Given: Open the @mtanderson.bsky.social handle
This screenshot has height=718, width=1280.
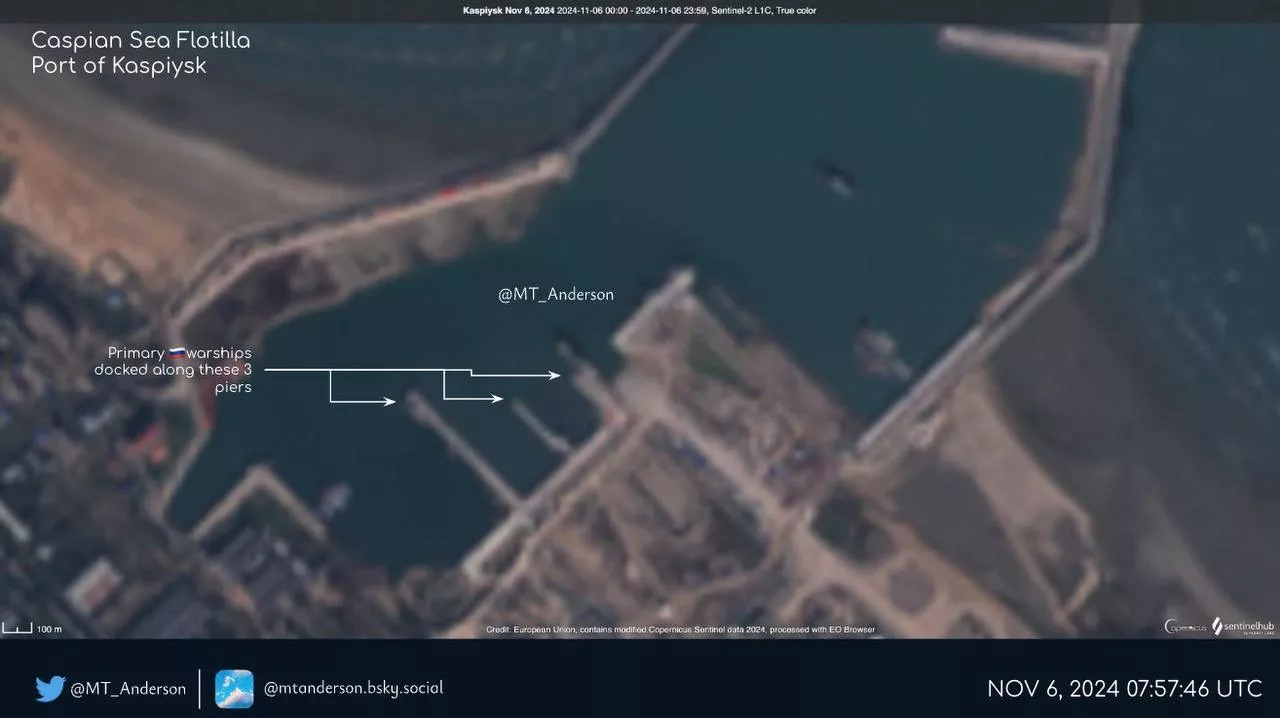Looking at the screenshot, I should (353, 688).
